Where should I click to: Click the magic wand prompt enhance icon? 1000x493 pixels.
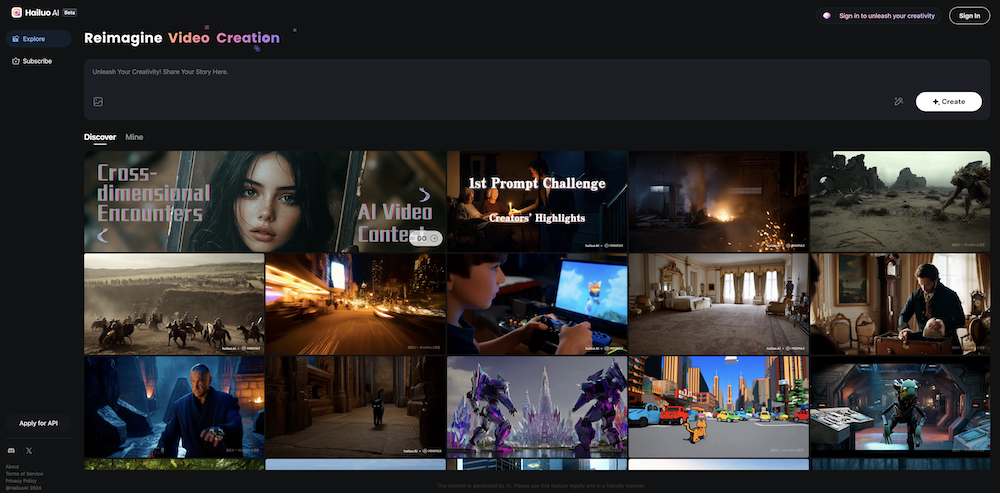click(x=898, y=102)
